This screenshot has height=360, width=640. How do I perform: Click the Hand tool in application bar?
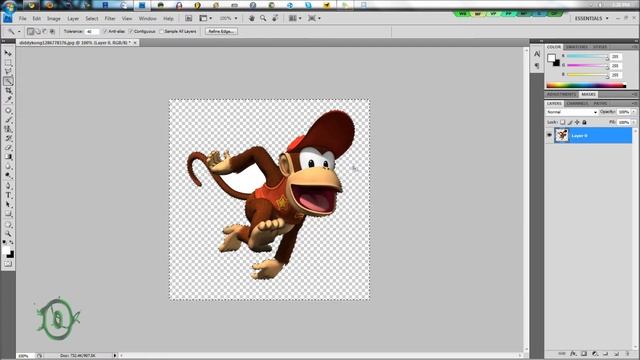coord(252,18)
